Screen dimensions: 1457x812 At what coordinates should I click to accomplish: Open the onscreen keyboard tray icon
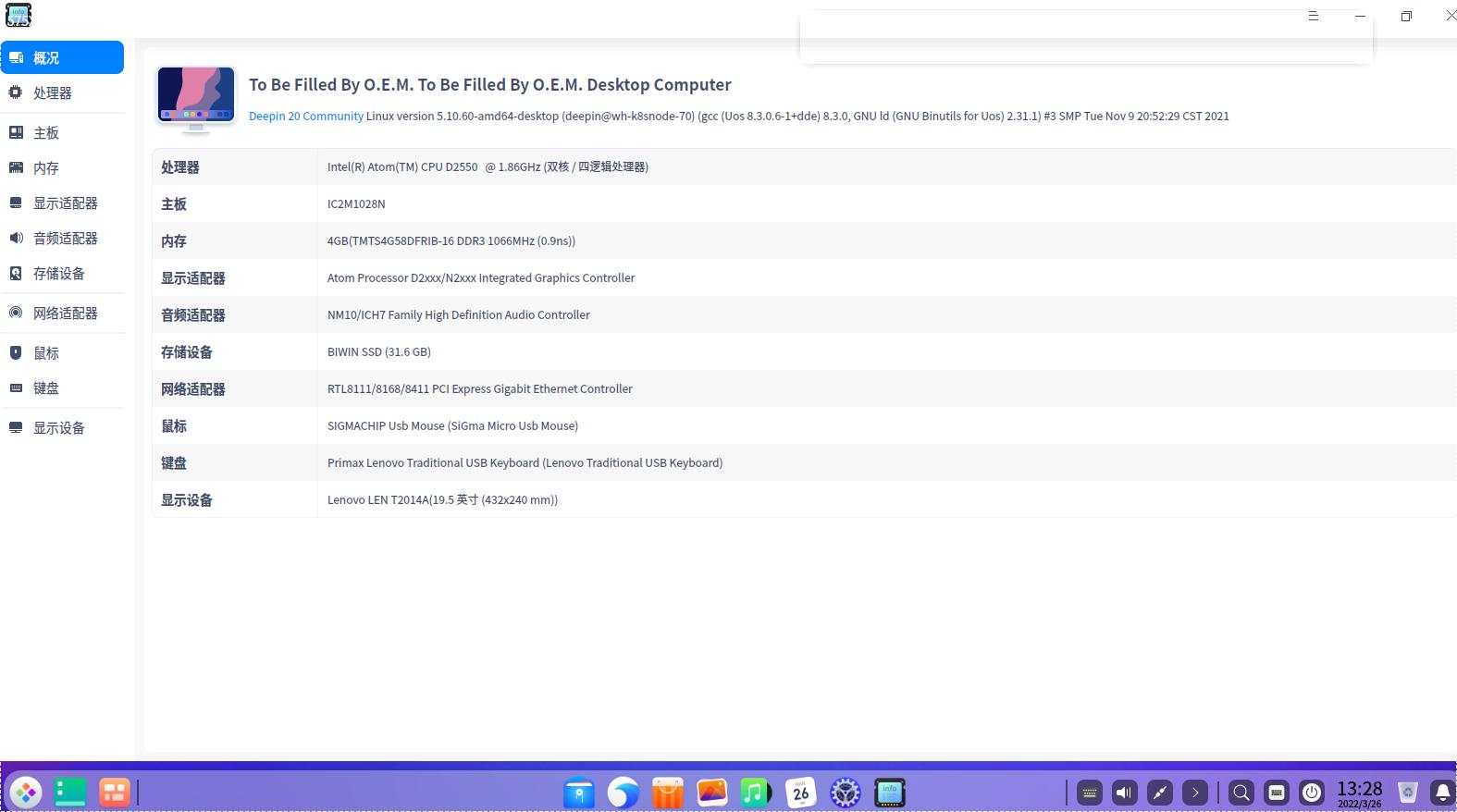pos(1090,793)
